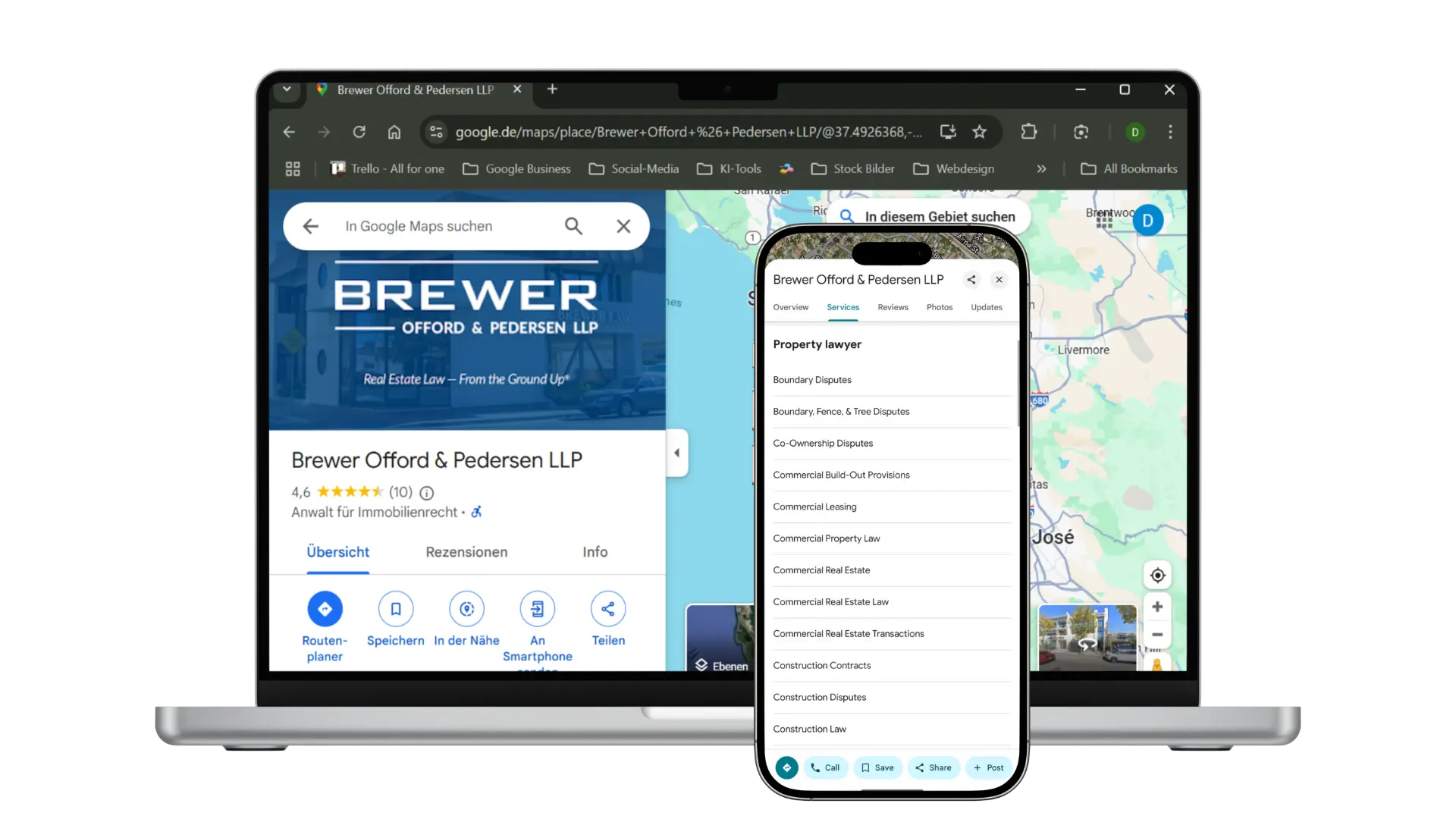
Task: Click the Routenplaner directions icon
Action: click(x=325, y=609)
